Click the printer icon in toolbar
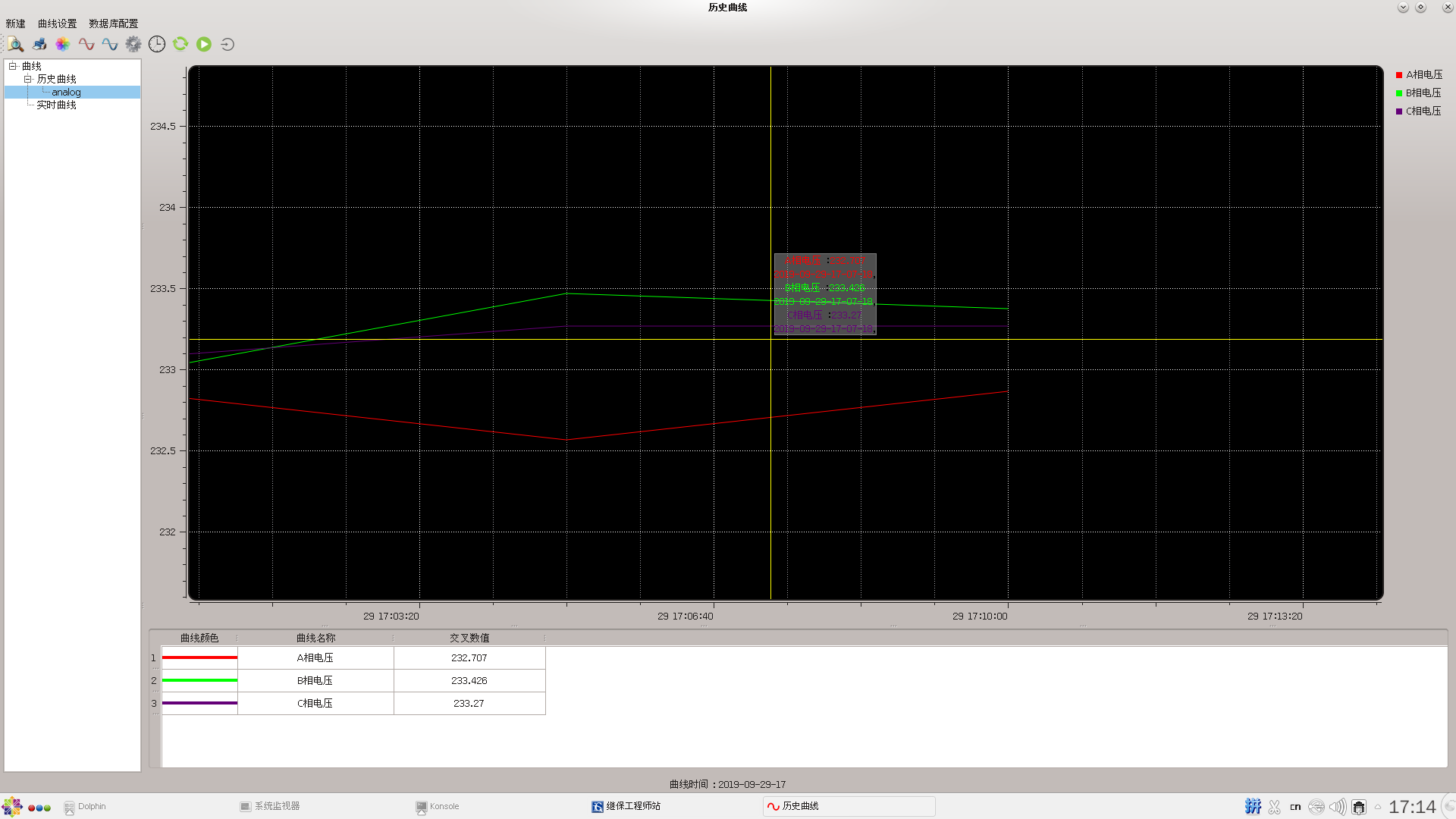The width and height of the screenshot is (1456, 819). tap(39, 44)
